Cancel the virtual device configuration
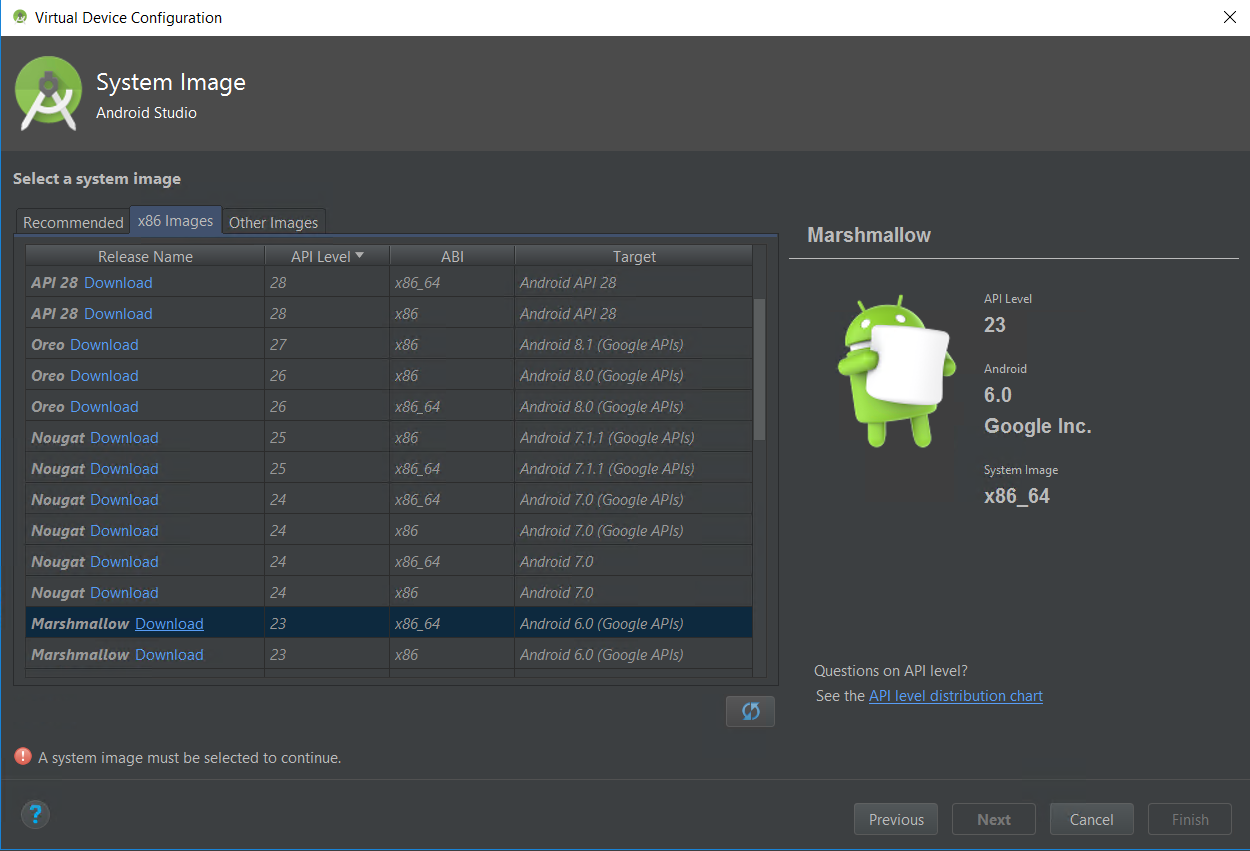The image size is (1250, 851). 1091,820
